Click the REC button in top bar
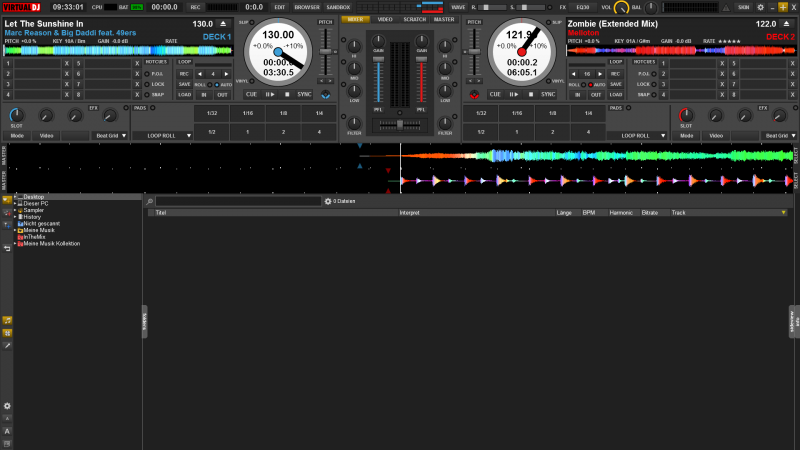Screen dimensions: 800x450 click(x=195, y=7)
